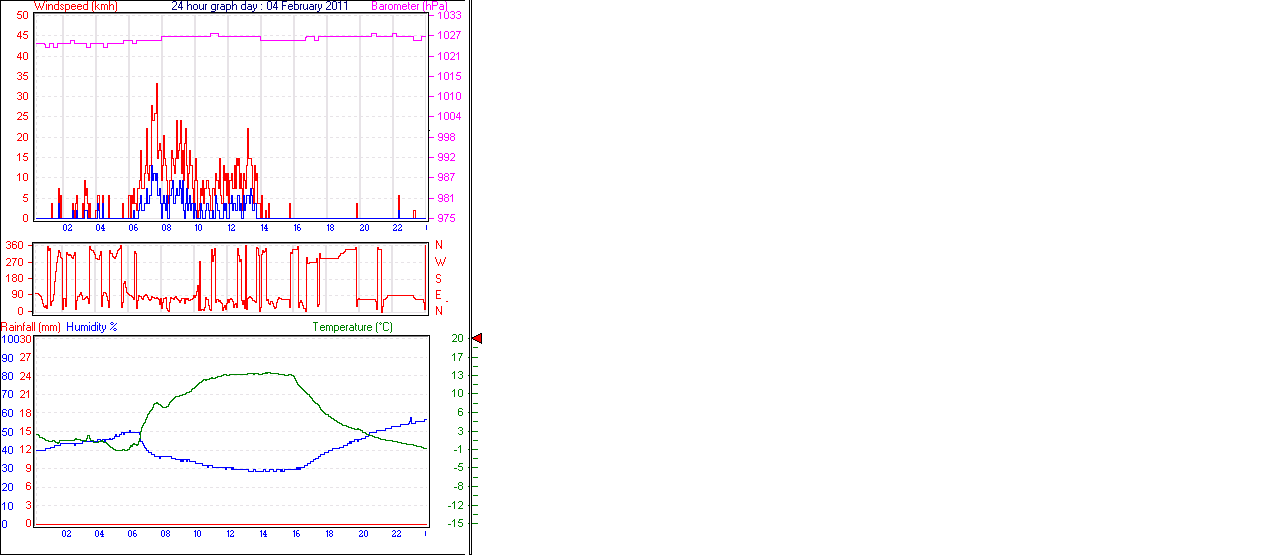The image size is (1272, 555).
Task: Click the Rainfall (mm) label
Action: 31,327
